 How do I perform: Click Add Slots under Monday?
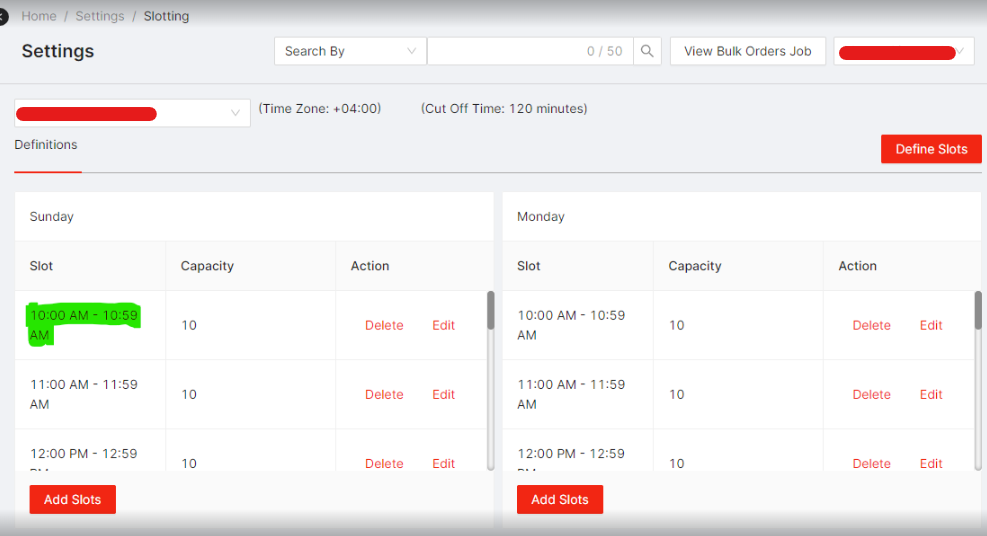(x=560, y=500)
